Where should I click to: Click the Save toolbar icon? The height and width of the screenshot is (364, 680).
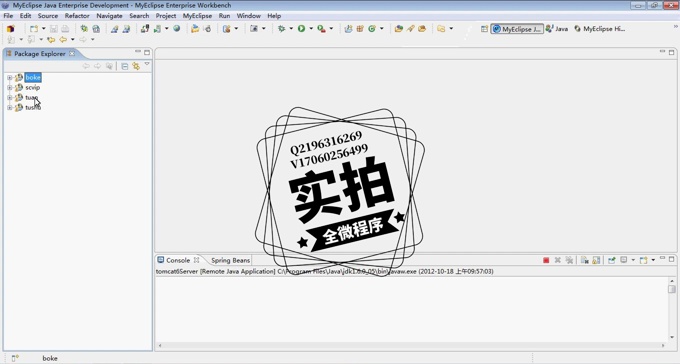(x=54, y=29)
